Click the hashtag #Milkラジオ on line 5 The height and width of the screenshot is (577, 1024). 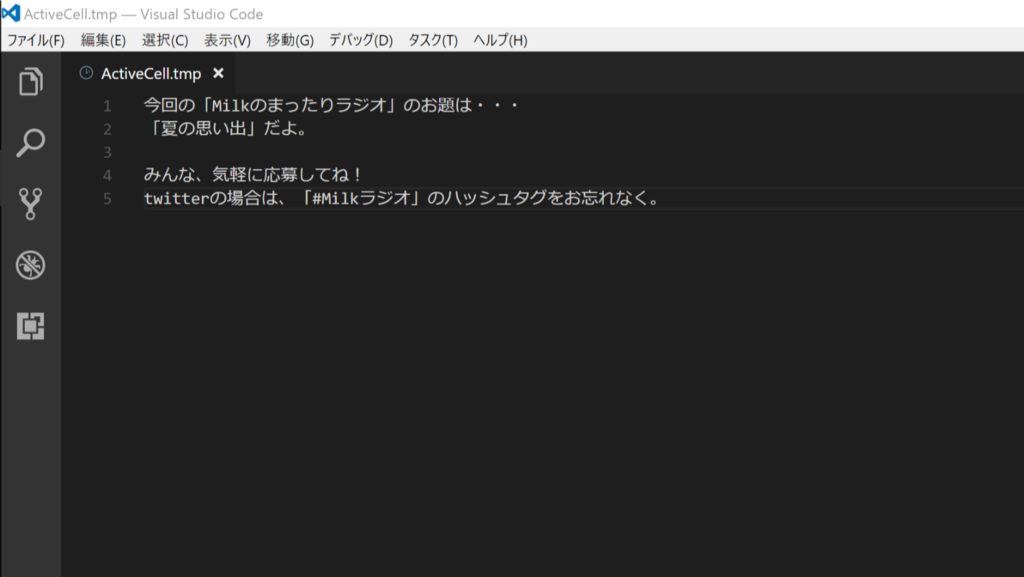tap(361, 198)
